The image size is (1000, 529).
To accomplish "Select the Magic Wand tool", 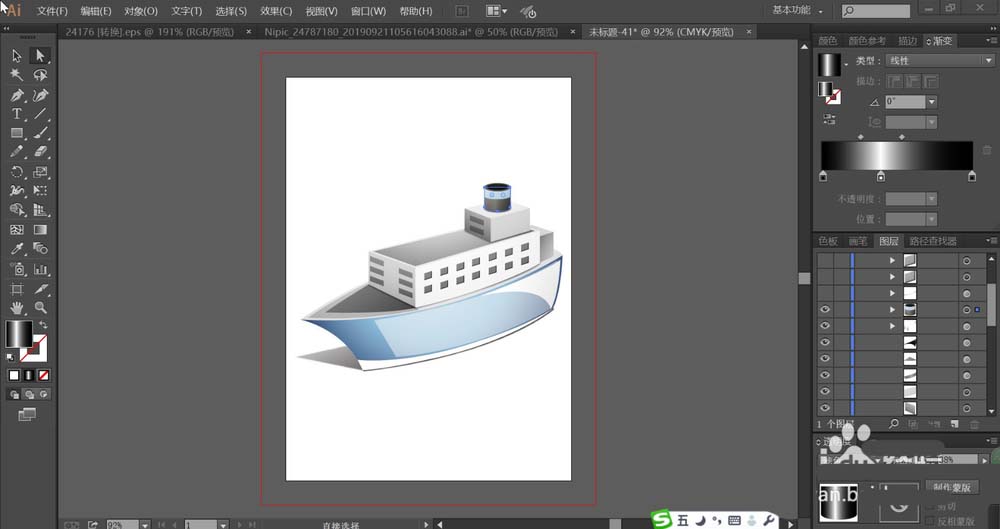I will 17,75.
